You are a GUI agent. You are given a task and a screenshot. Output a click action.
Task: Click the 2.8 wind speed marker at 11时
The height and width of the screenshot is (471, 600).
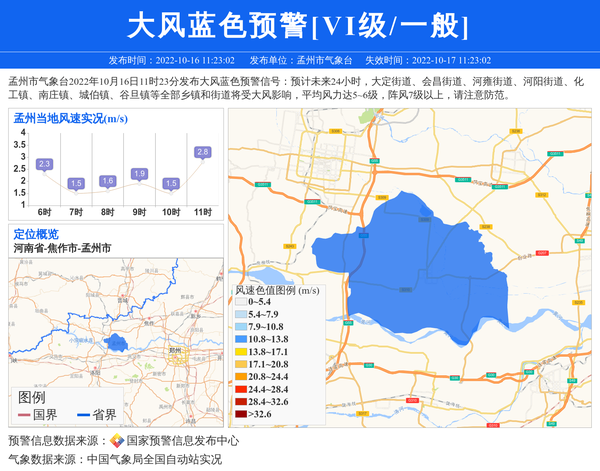click(x=203, y=152)
